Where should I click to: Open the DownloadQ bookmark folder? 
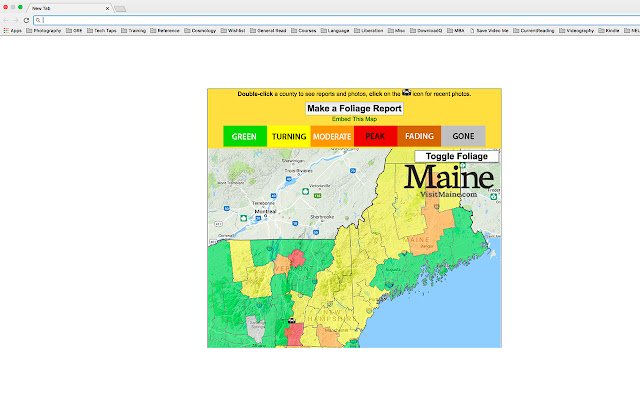426,31
